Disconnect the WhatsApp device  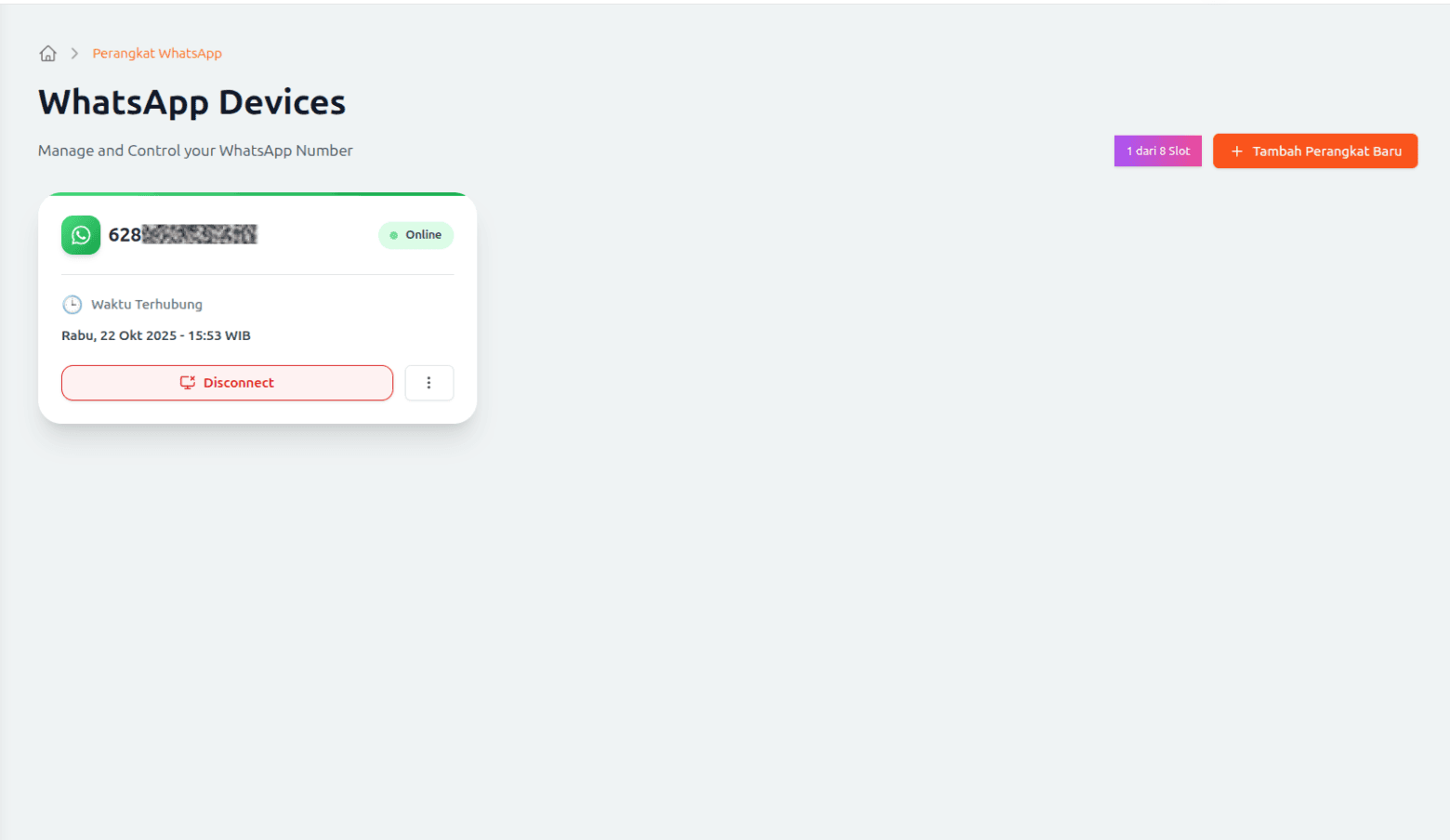(x=227, y=383)
